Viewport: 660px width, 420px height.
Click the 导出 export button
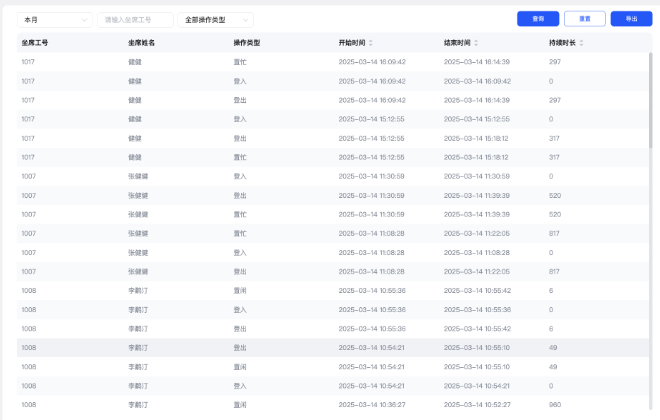coord(631,19)
